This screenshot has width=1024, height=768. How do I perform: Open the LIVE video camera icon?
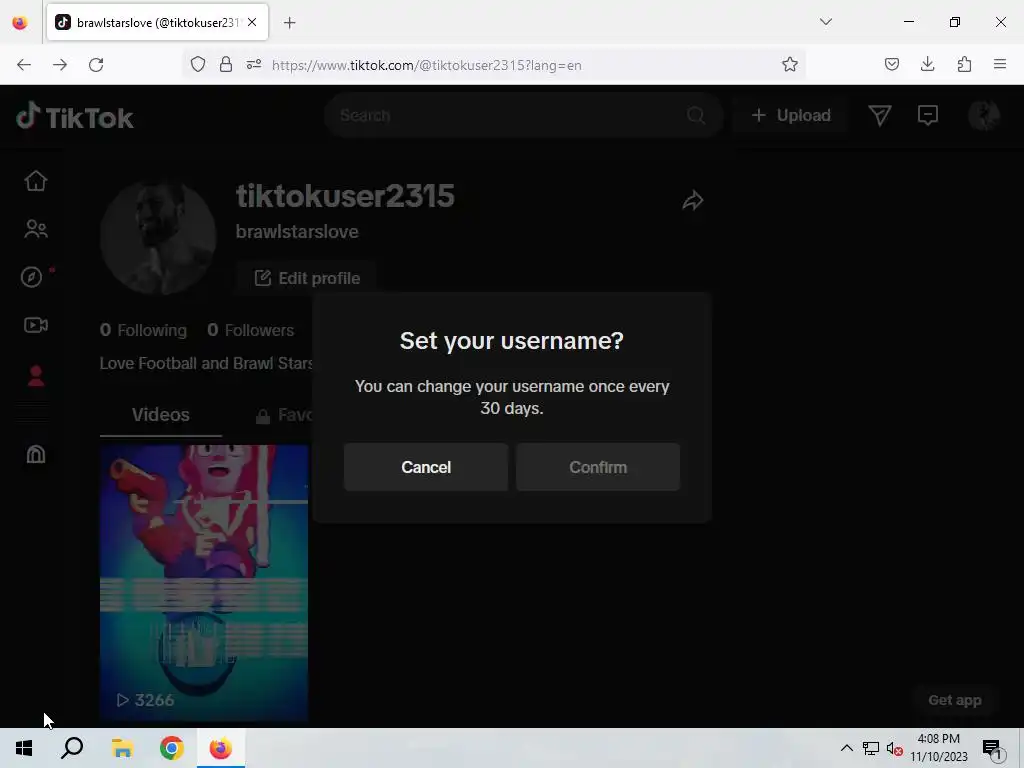[36, 325]
